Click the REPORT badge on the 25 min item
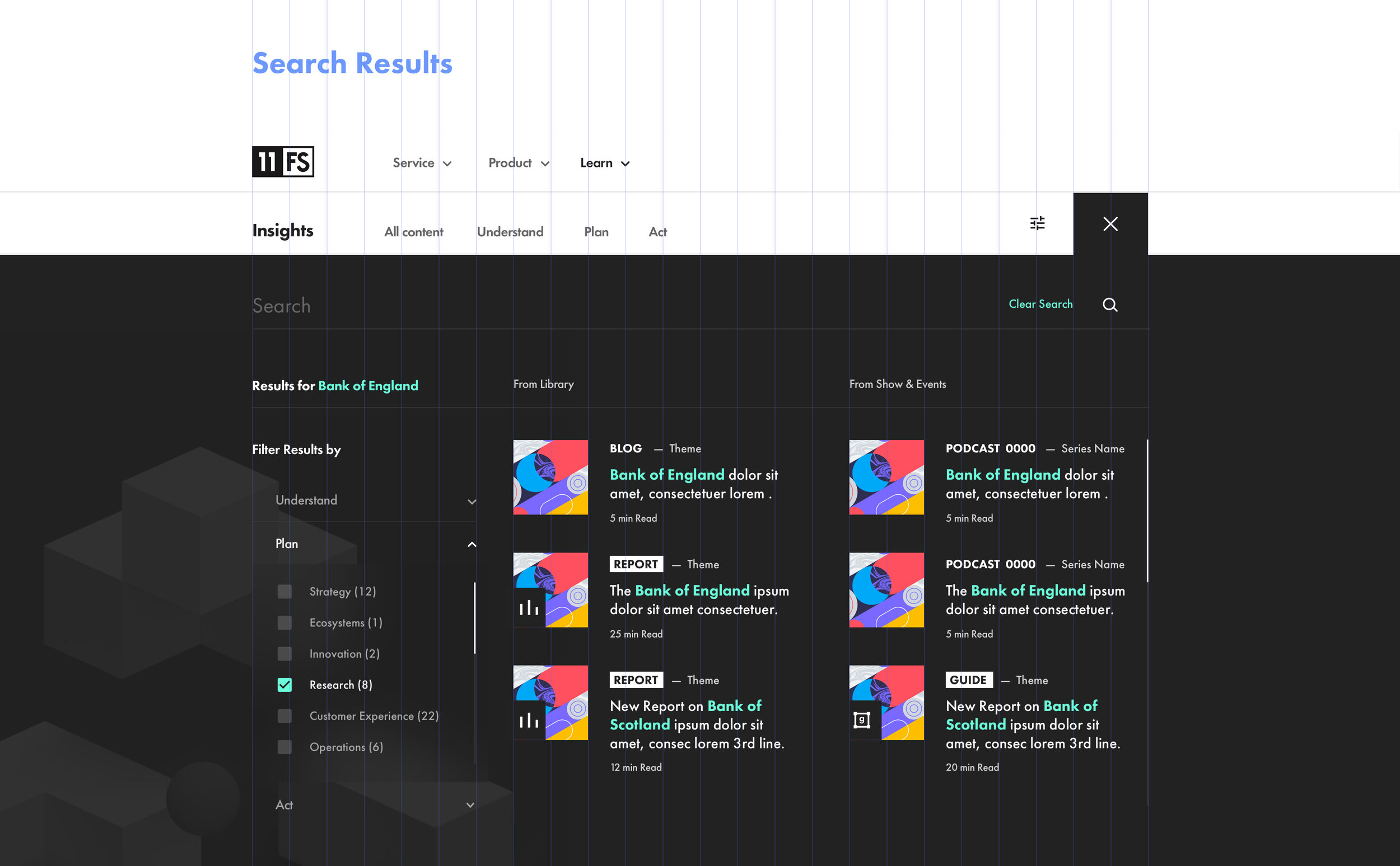The image size is (1400, 866). pos(636,564)
